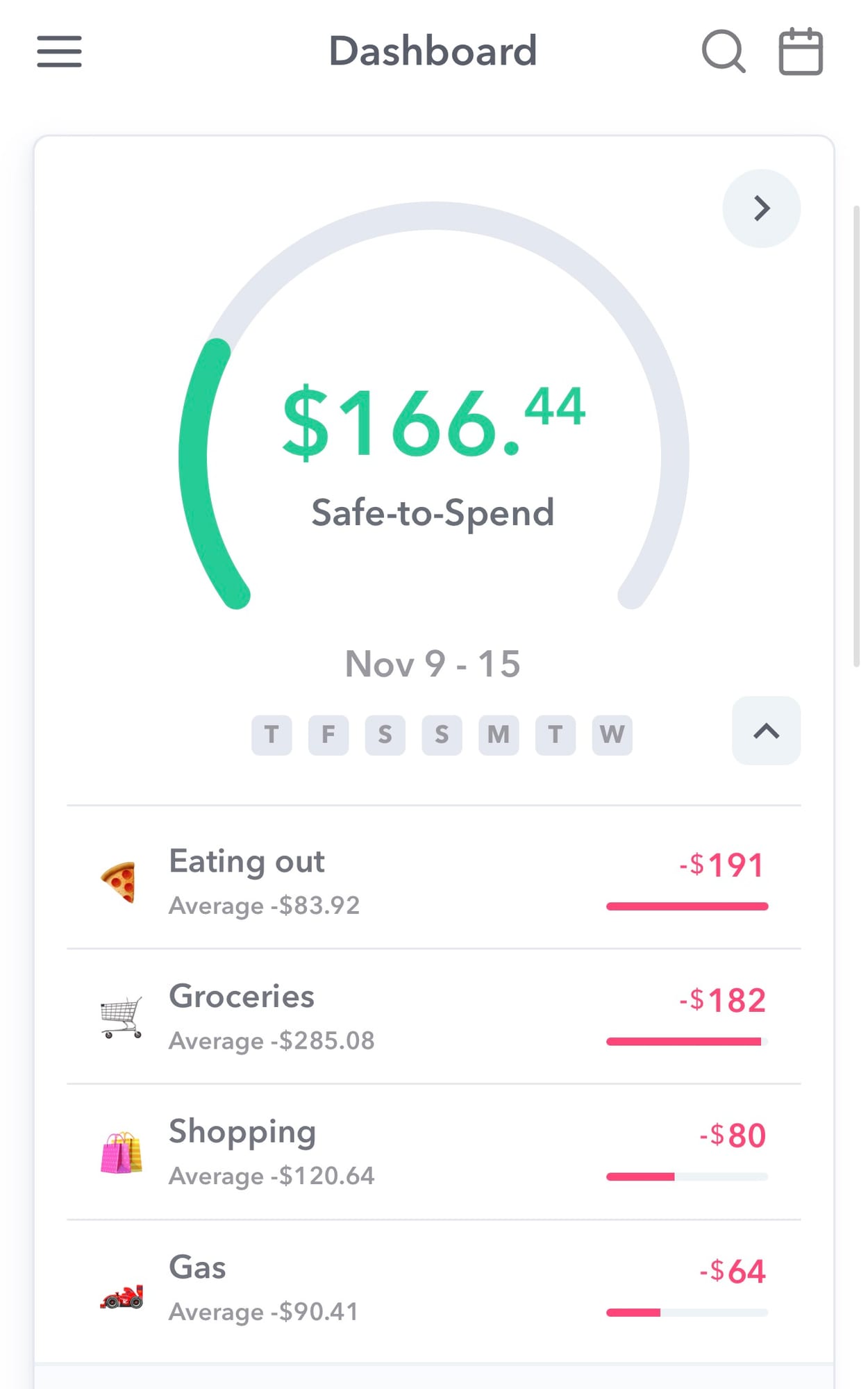This screenshot has height=1389, width=868.
Task: Open the Groceries category row
Action: (x=434, y=1016)
